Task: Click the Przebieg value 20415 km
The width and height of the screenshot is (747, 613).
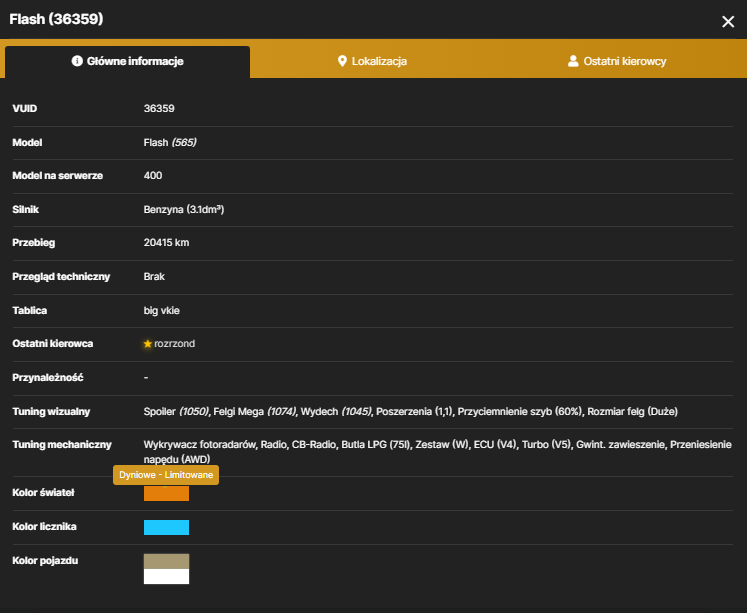Action: [x=166, y=242]
